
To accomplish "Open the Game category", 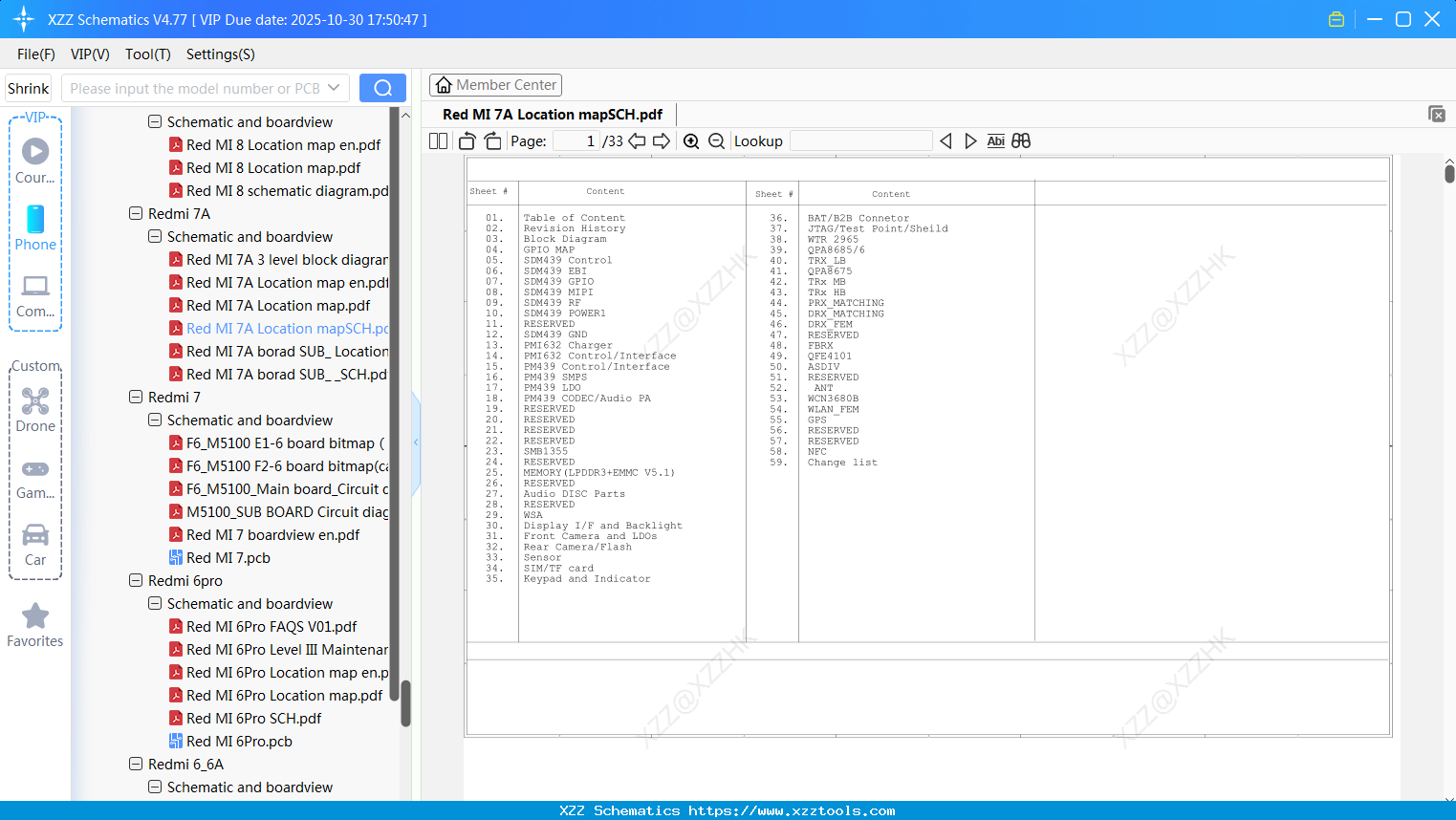I will coord(35,478).
